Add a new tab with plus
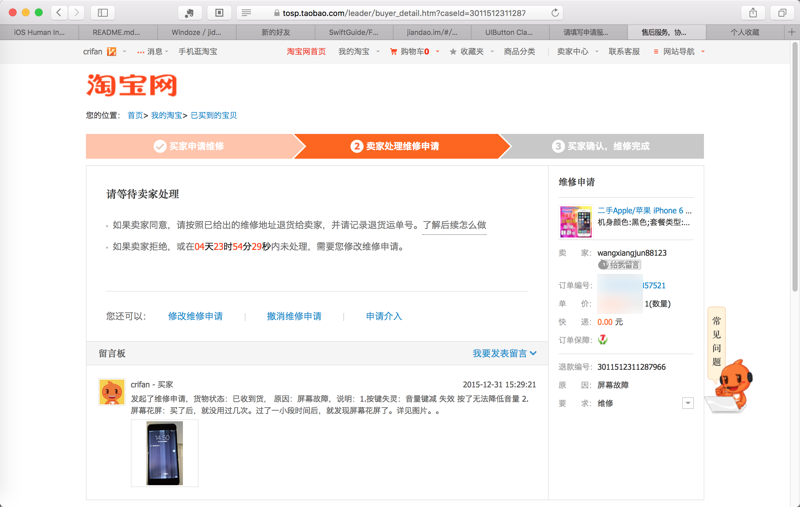The height and width of the screenshot is (507, 800). click(x=791, y=32)
